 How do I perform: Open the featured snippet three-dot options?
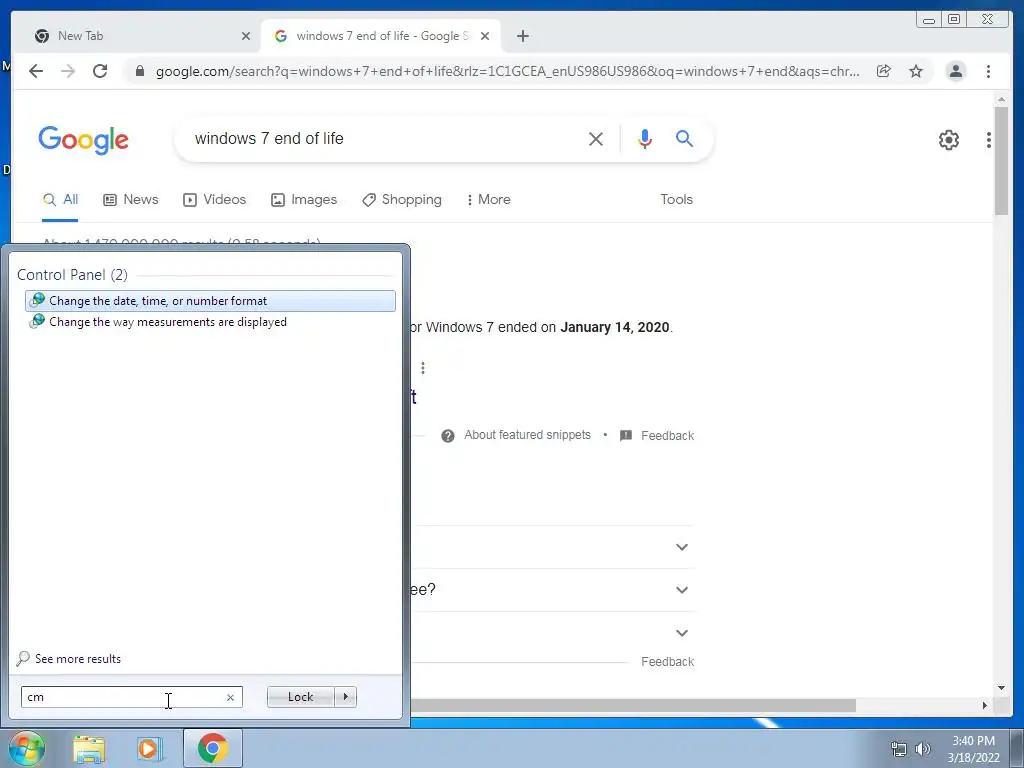pos(423,368)
